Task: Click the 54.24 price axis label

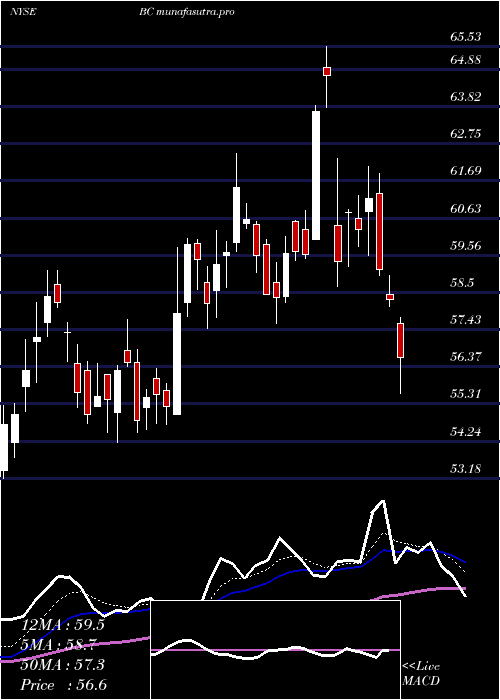Action: click(x=466, y=431)
